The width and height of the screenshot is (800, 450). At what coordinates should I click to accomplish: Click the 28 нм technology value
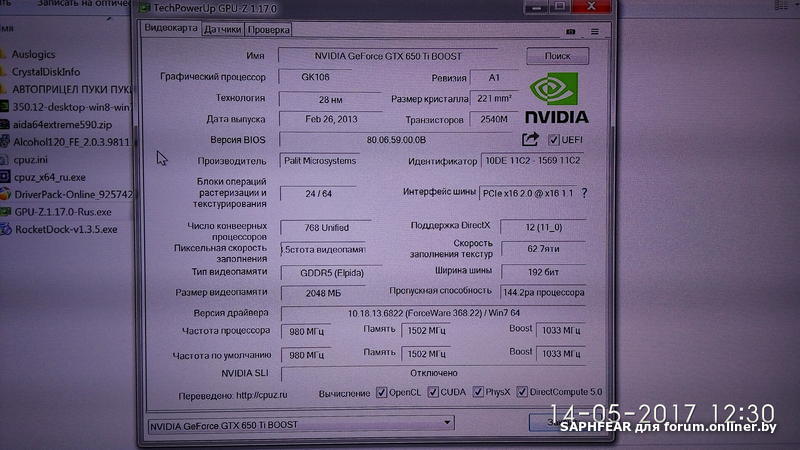coord(330,99)
